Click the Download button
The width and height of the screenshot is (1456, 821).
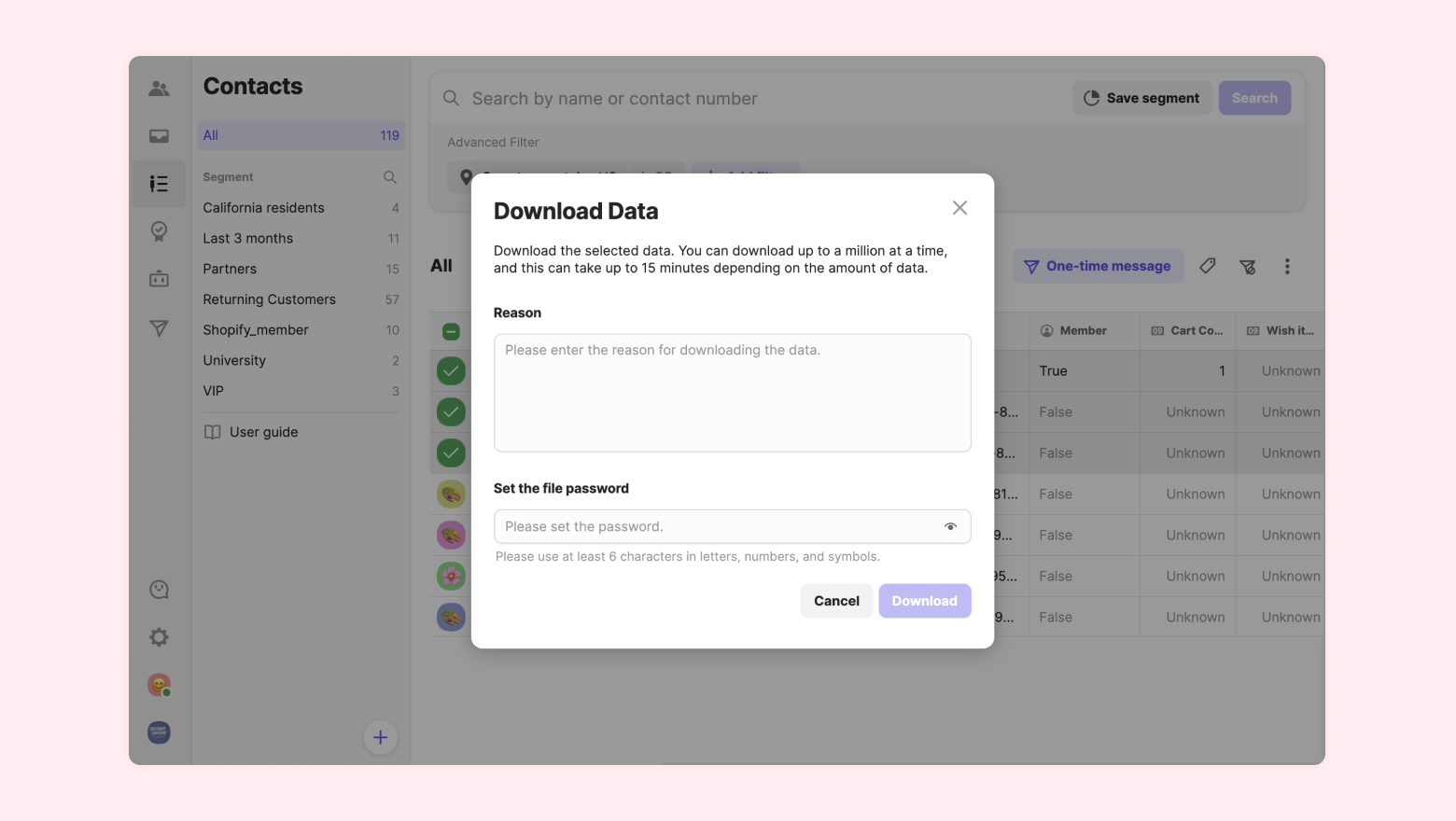(x=924, y=601)
